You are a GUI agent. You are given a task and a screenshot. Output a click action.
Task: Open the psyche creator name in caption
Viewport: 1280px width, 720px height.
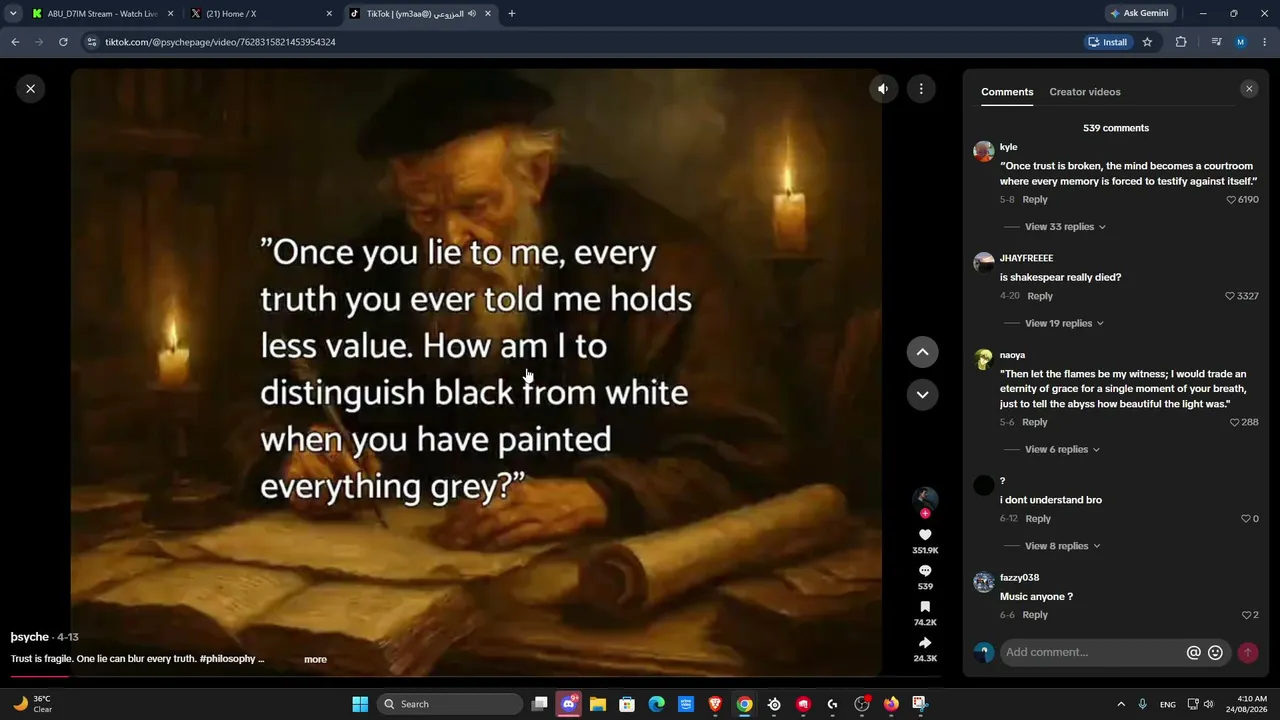pos(30,637)
